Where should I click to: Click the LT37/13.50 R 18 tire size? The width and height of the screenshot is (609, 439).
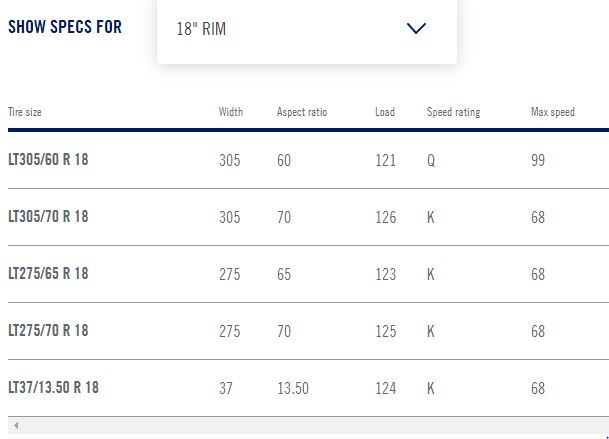coord(54,388)
